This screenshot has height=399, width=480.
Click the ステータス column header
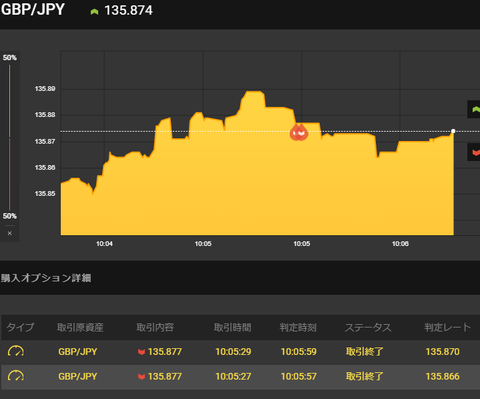point(368,327)
